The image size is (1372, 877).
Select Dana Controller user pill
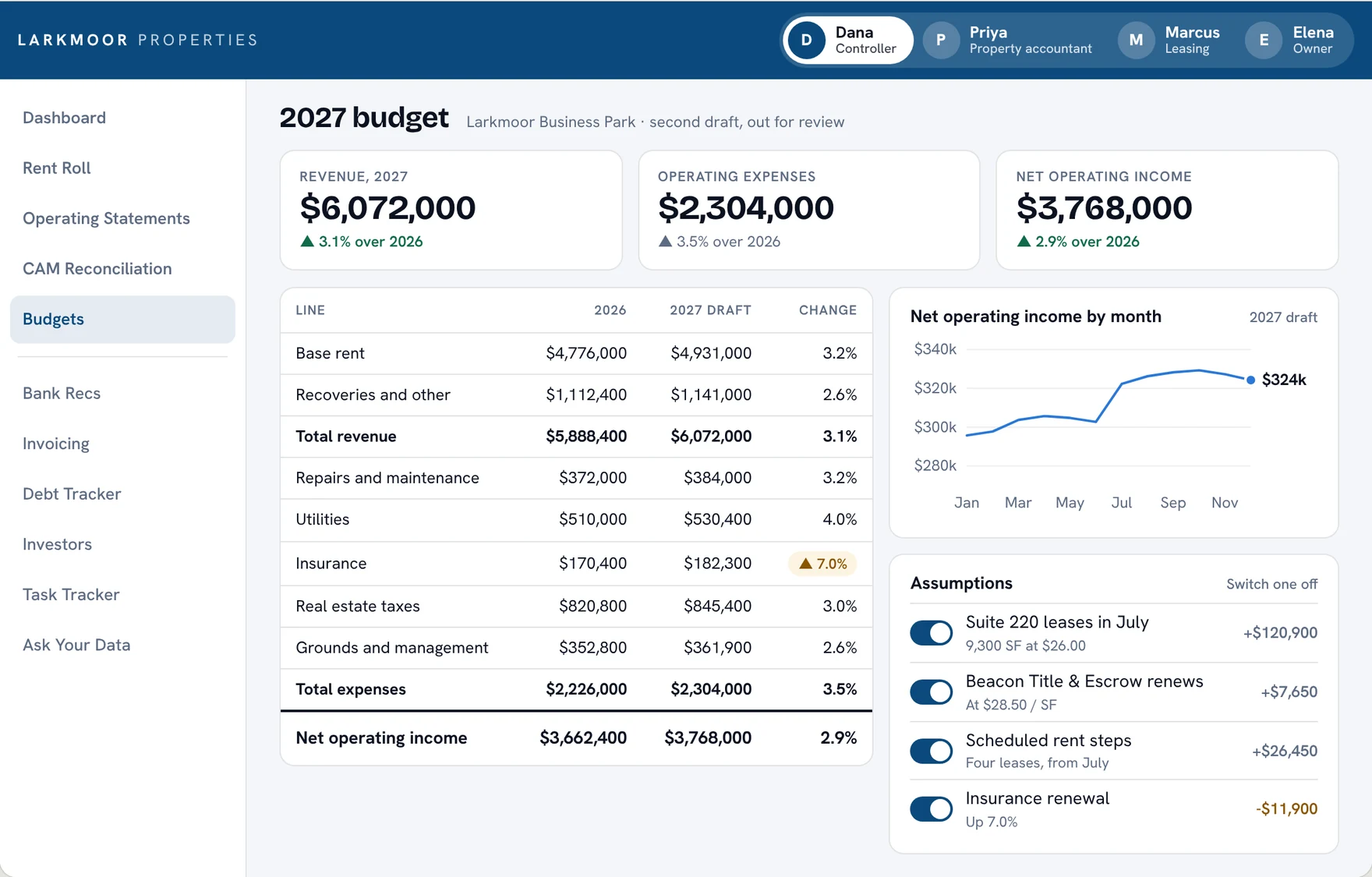click(847, 41)
